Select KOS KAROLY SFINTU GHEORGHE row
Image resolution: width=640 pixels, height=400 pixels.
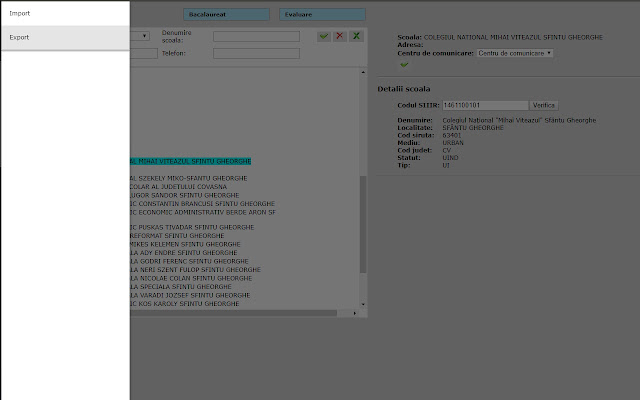tap(185, 304)
